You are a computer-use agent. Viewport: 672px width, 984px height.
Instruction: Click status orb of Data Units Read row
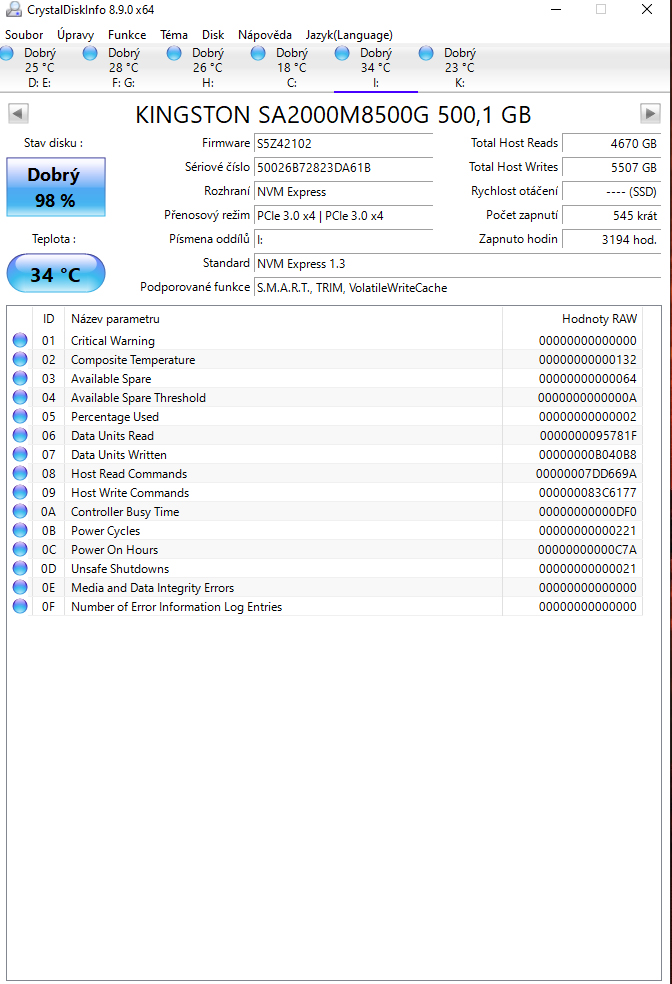pos(20,435)
